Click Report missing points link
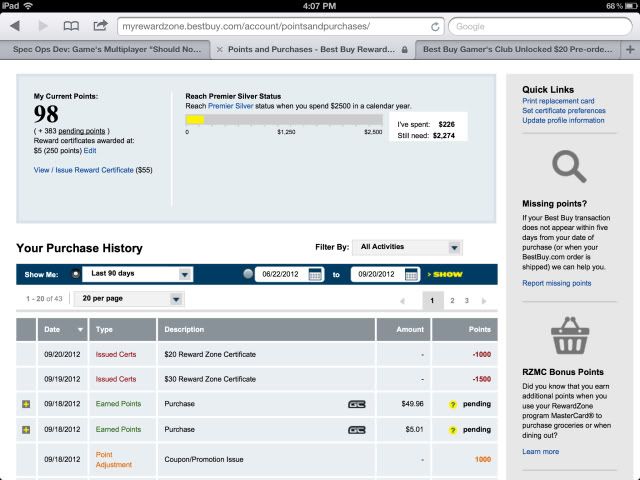Image resolution: width=640 pixels, height=480 pixels. pyautogui.click(x=556, y=283)
